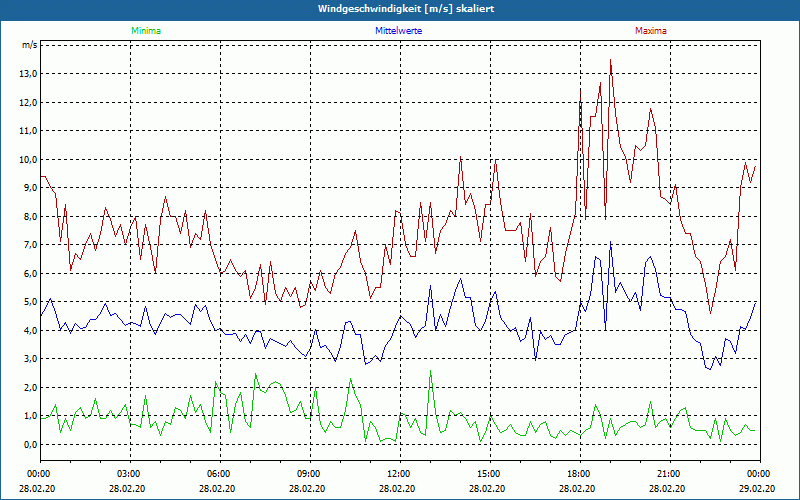Click the red Maxima peak above 13,0
The image size is (800, 500).
coord(610,60)
